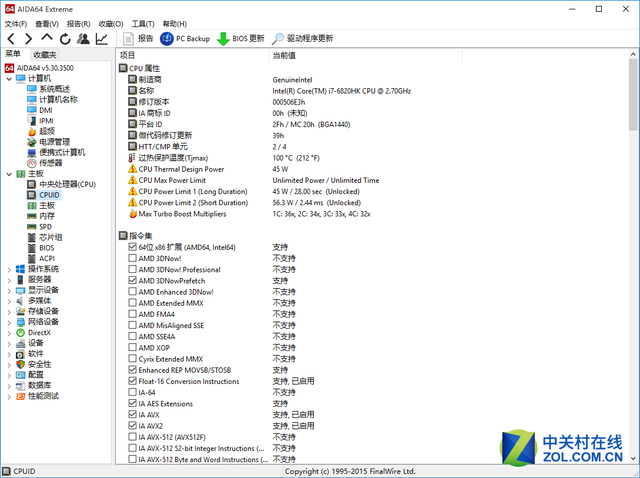Expand the 显示设备 tree node
Screen dimensions: 640x478
(9, 291)
